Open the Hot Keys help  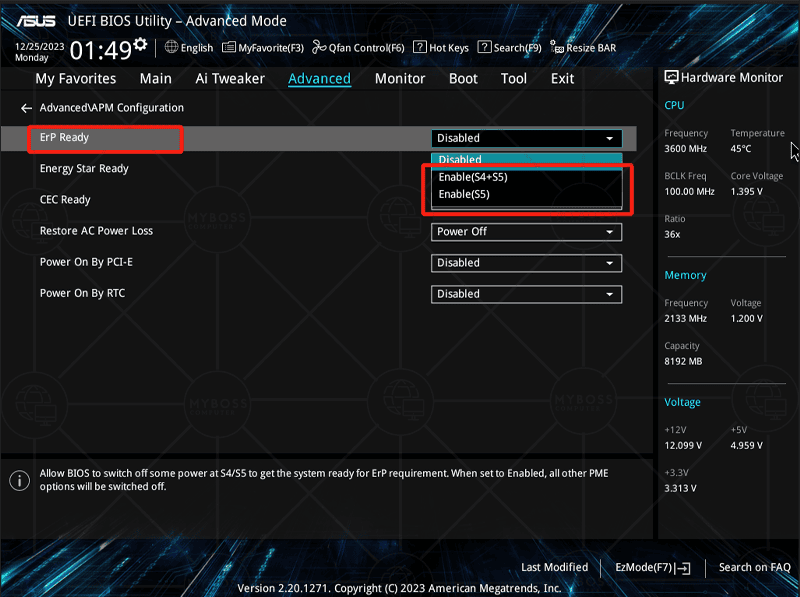(x=441, y=48)
